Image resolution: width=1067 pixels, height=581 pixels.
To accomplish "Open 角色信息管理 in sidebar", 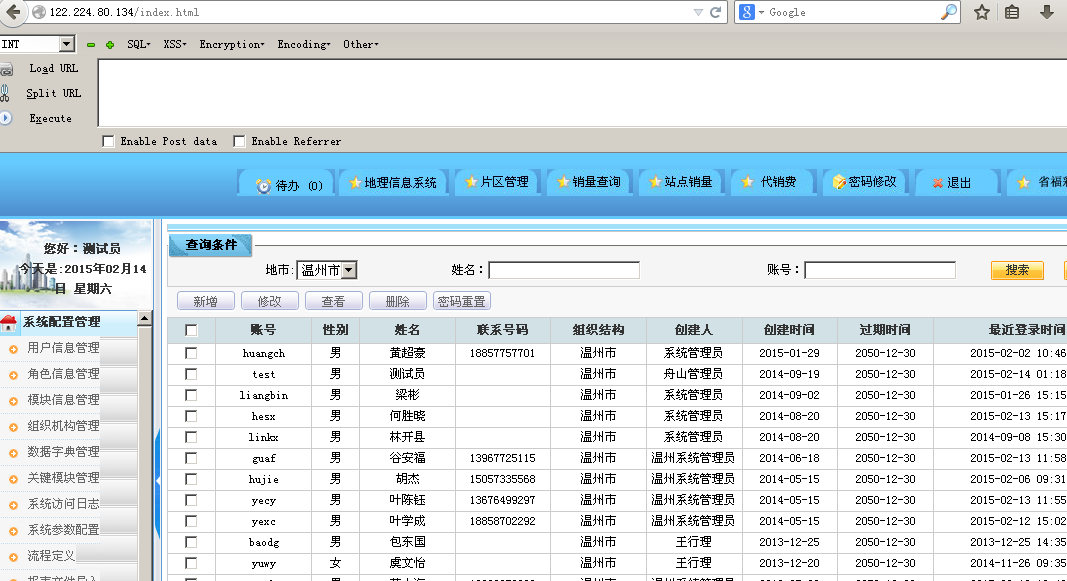I will (63, 374).
